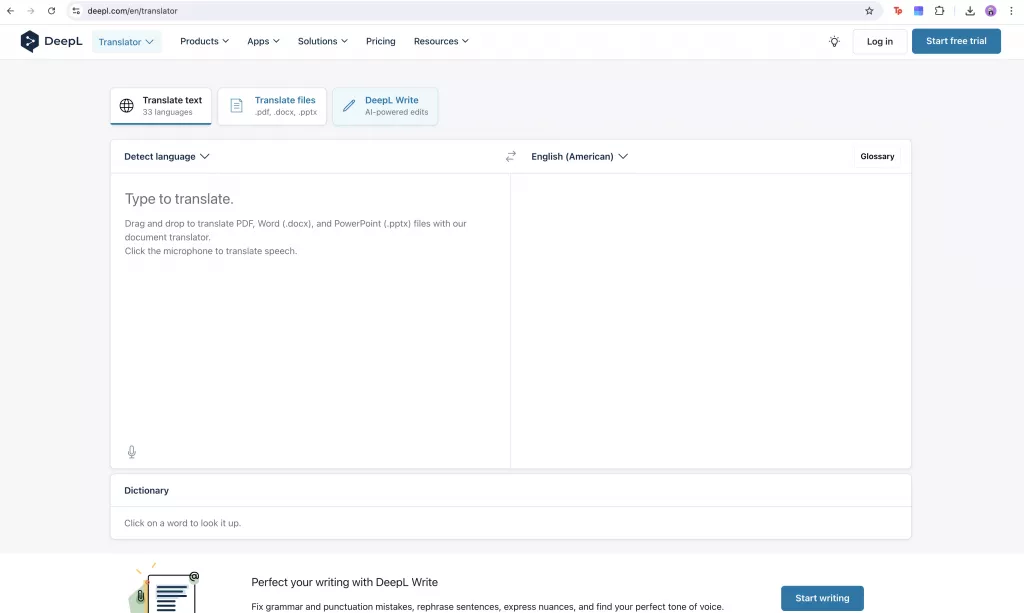Image resolution: width=1024 pixels, height=613 pixels.
Task: Expand the Resources menu
Action: pos(441,41)
